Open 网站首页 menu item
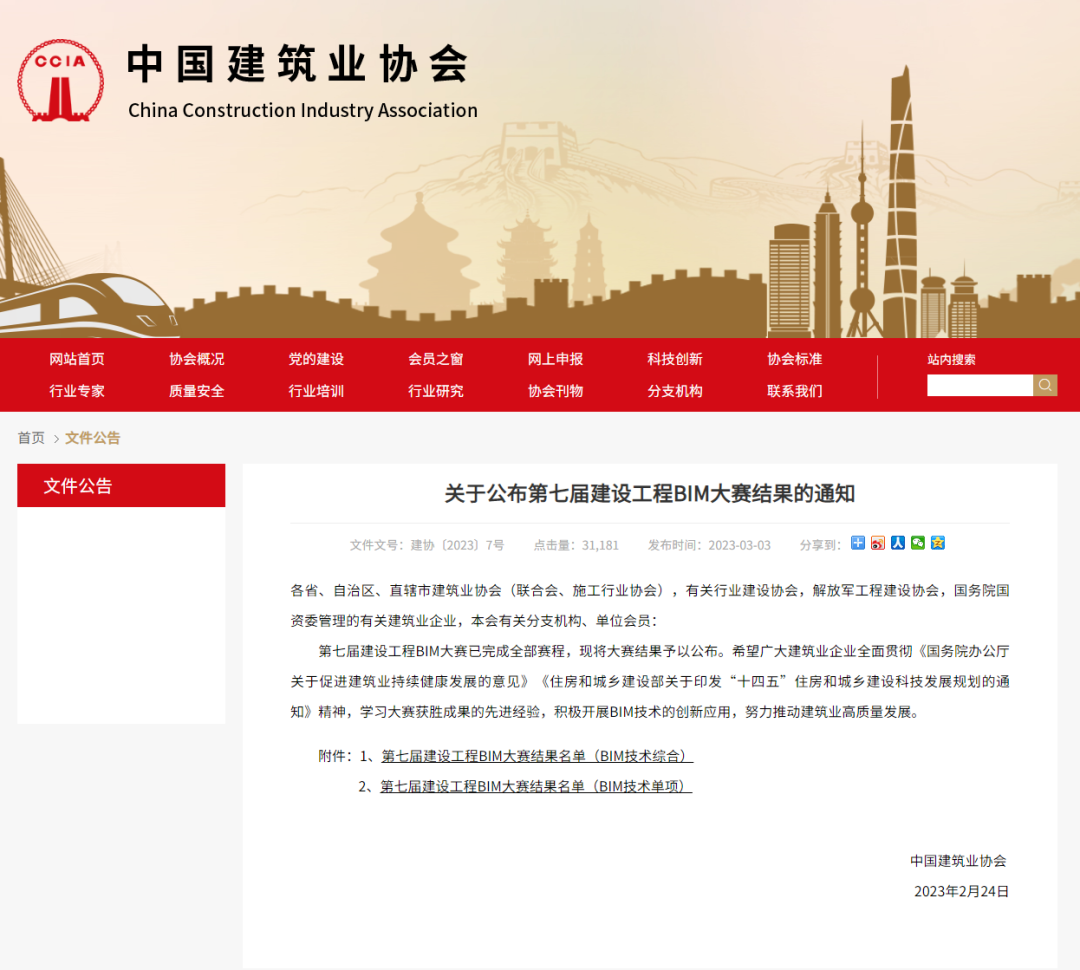 coord(76,359)
